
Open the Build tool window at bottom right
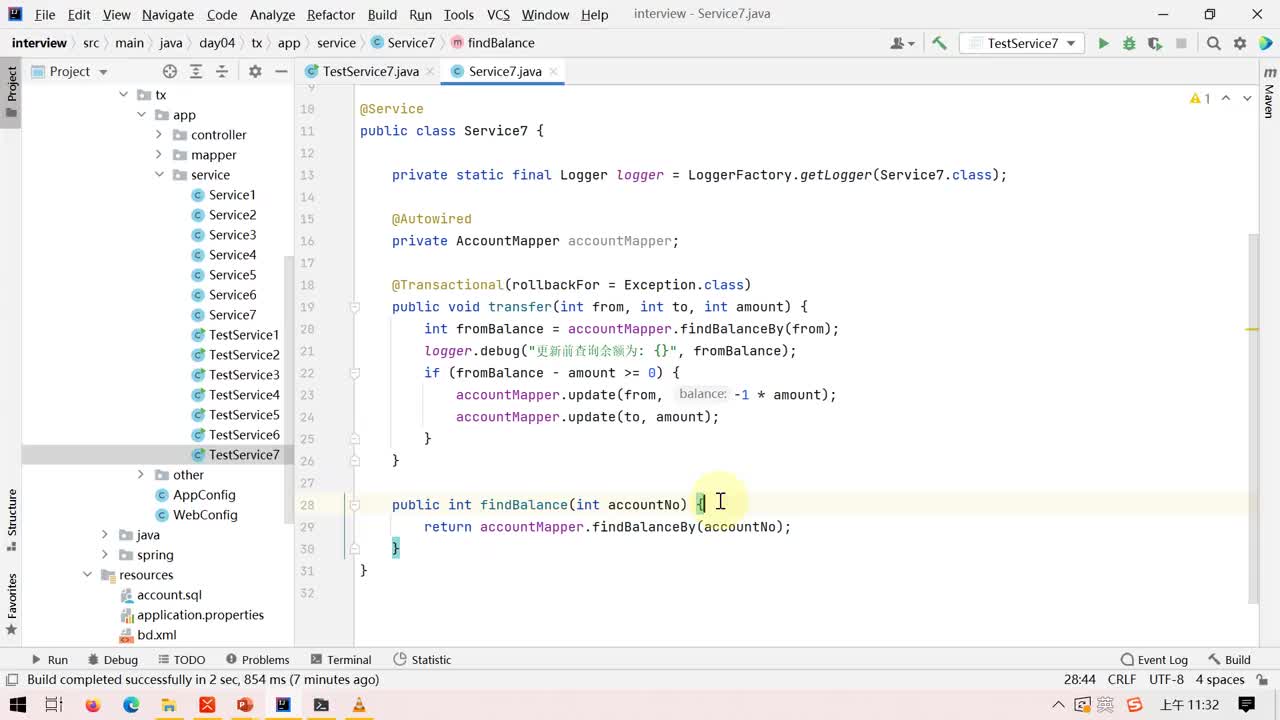click(x=1229, y=659)
